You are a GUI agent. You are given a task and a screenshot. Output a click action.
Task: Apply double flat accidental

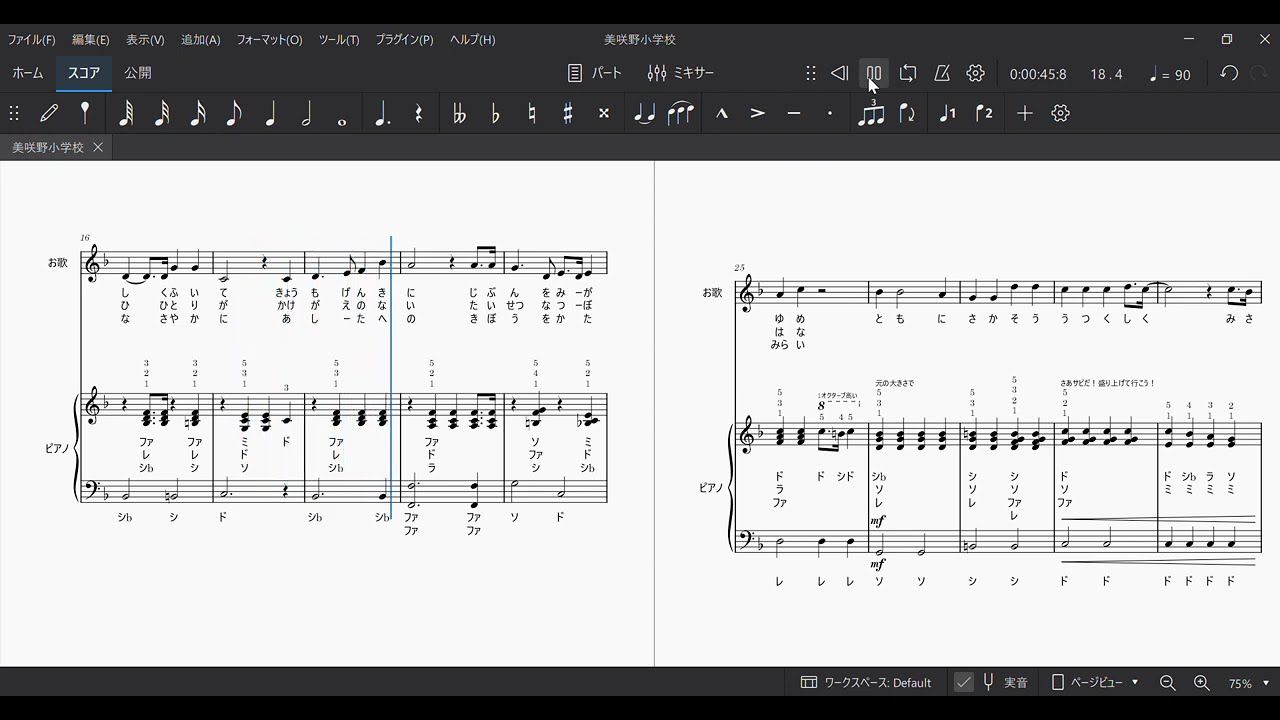tap(459, 113)
